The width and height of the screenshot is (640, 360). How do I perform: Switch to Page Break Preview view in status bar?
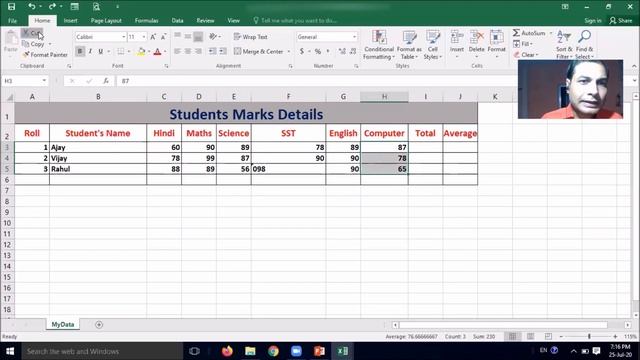click(x=548, y=336)
